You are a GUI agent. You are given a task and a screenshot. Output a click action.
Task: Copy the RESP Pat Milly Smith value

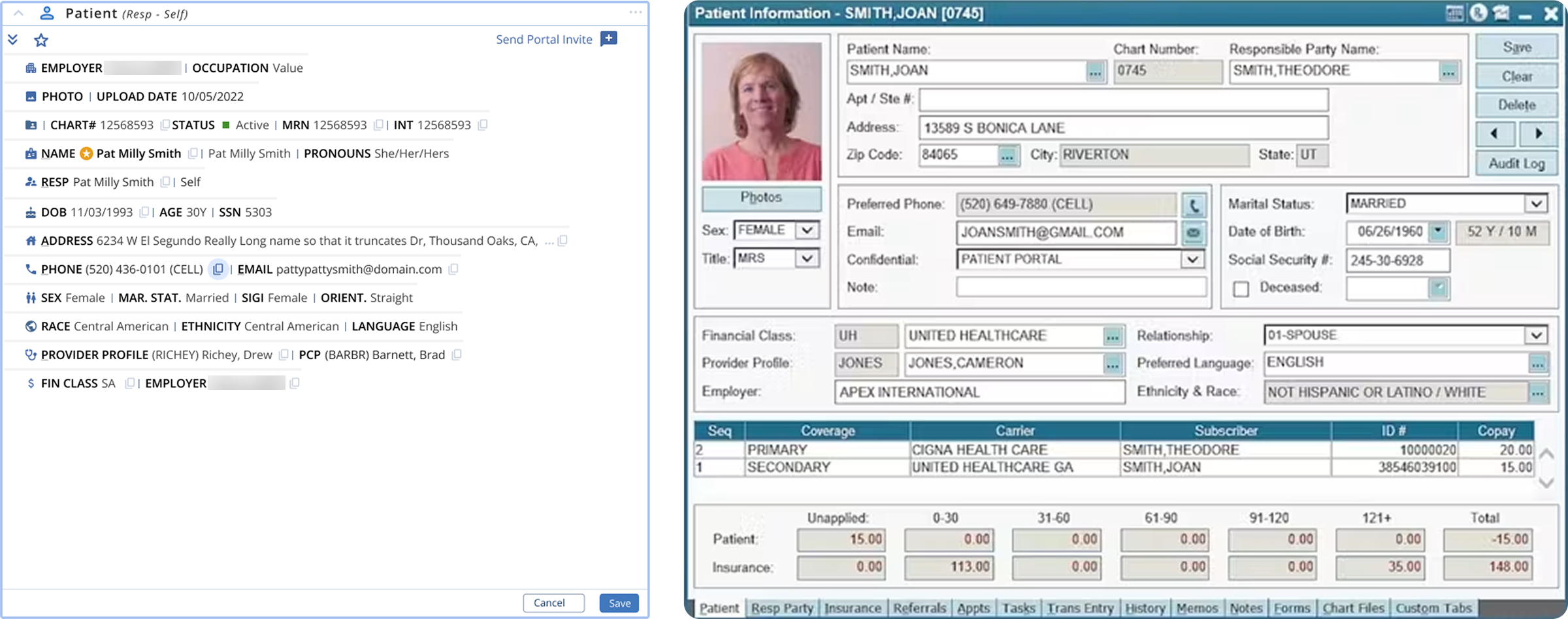click(x=165, y=182)
